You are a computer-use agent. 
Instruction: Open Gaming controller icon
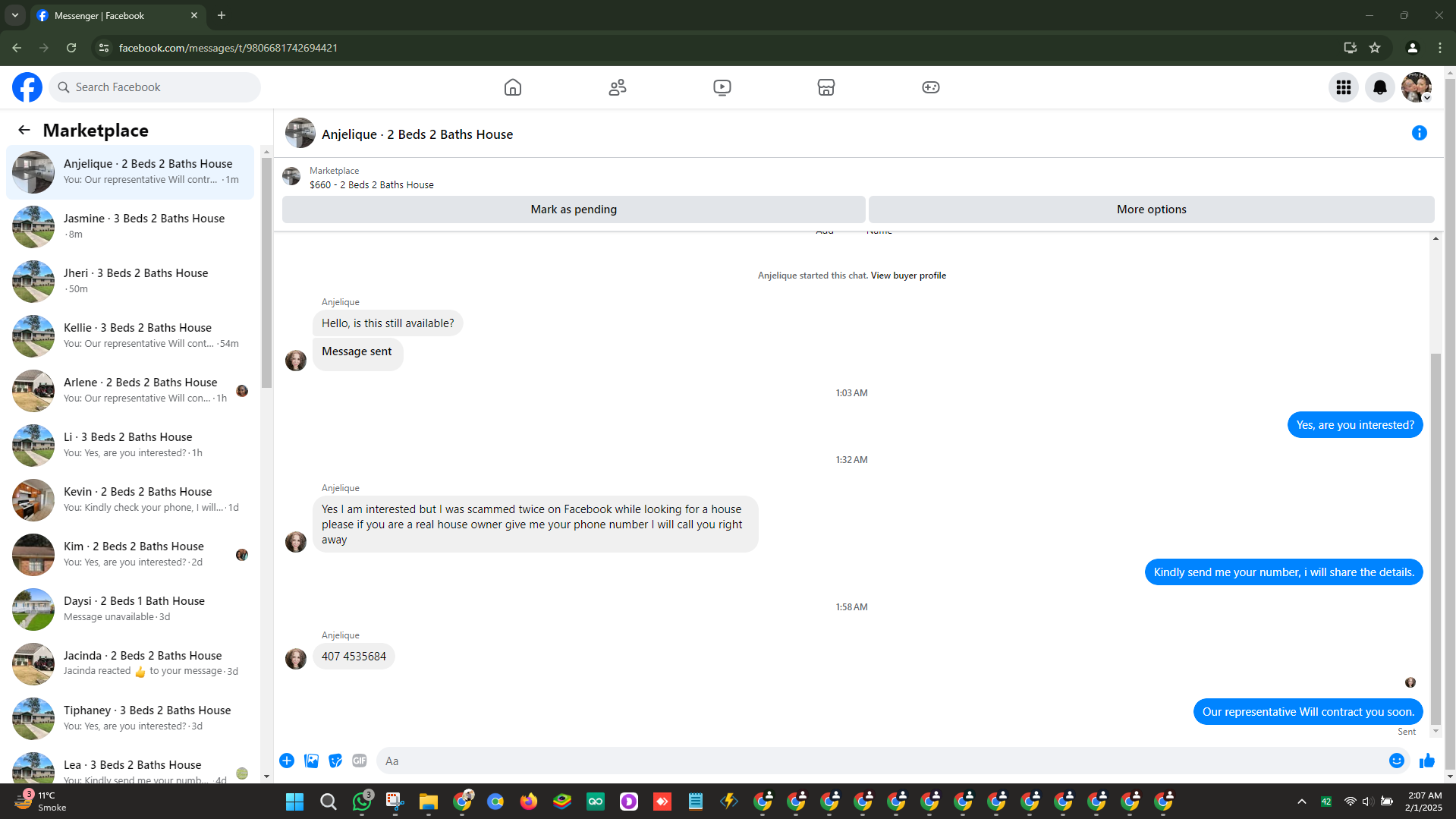point(931,87)
